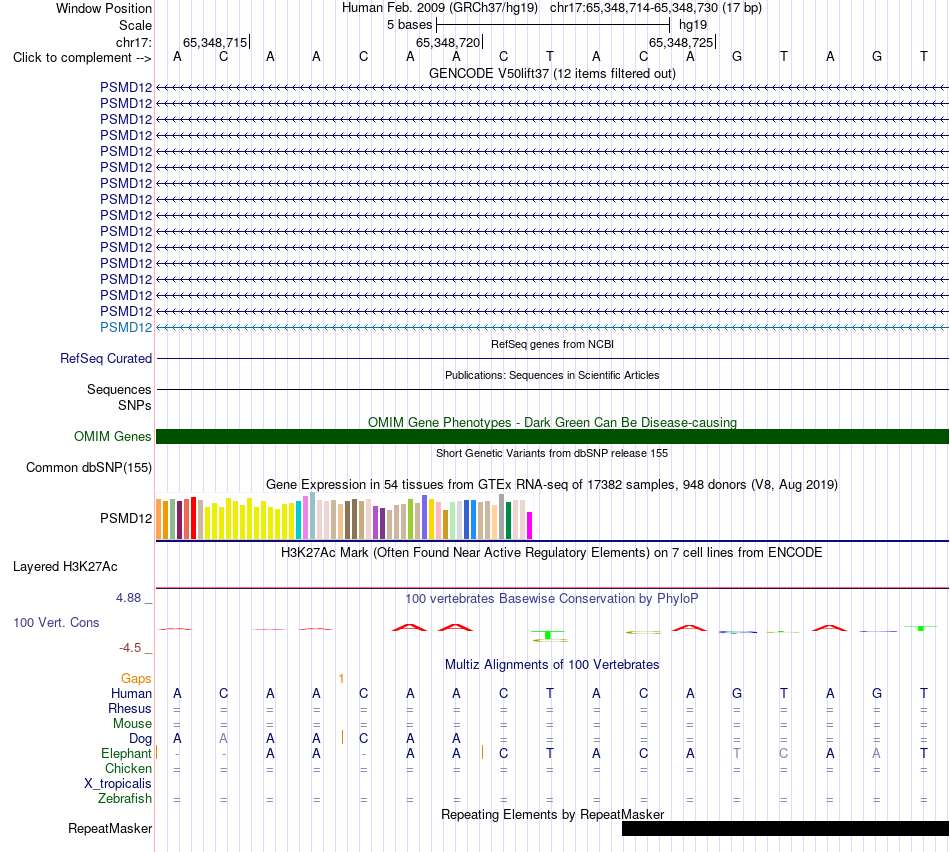The width and height of the screenshot is (950, 852).
Task: Click the 'RefSeq genes from NCBI' title
Action: [x=552, y=344]
